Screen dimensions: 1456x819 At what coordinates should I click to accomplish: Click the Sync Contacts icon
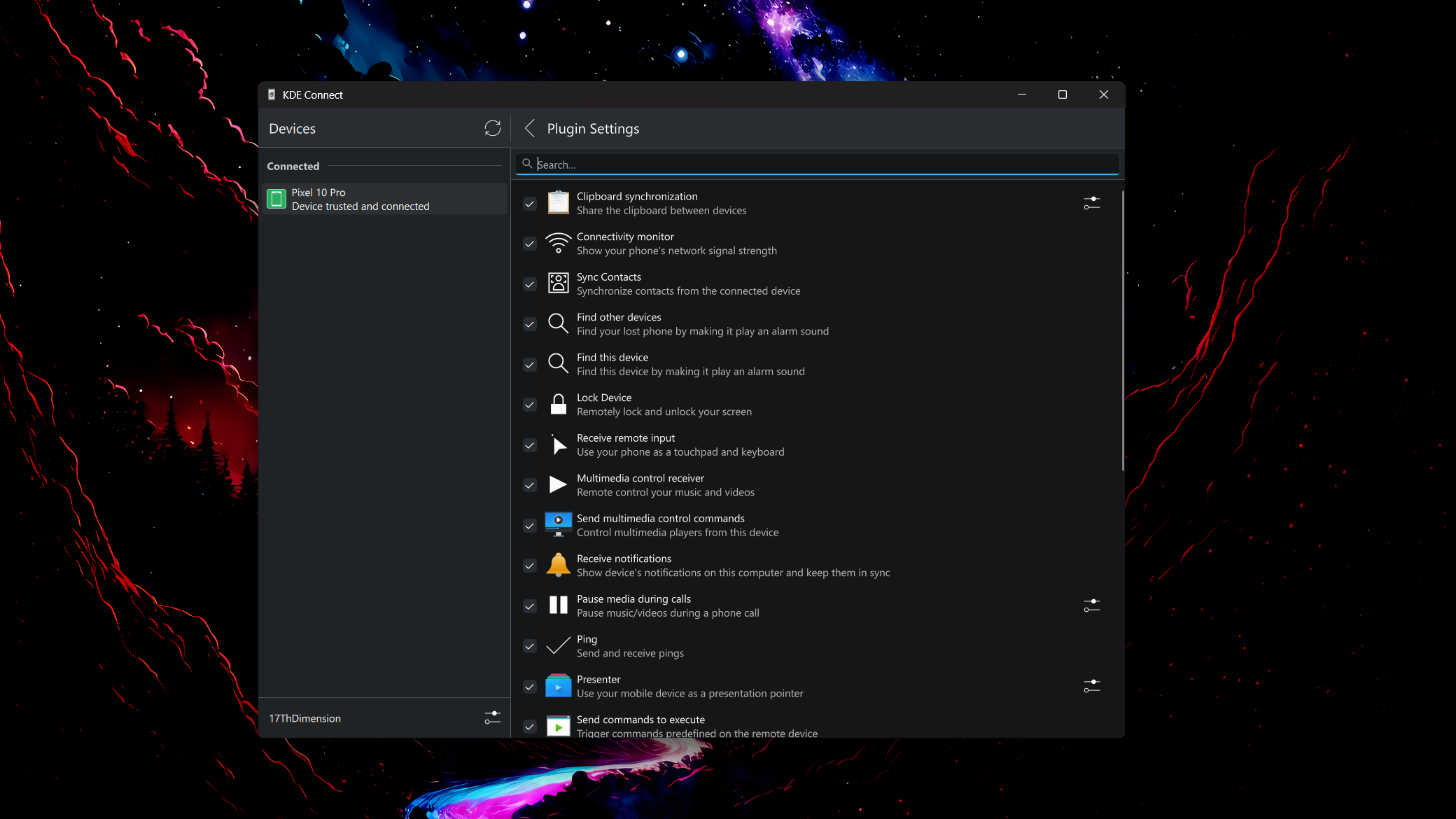[558, 283]
